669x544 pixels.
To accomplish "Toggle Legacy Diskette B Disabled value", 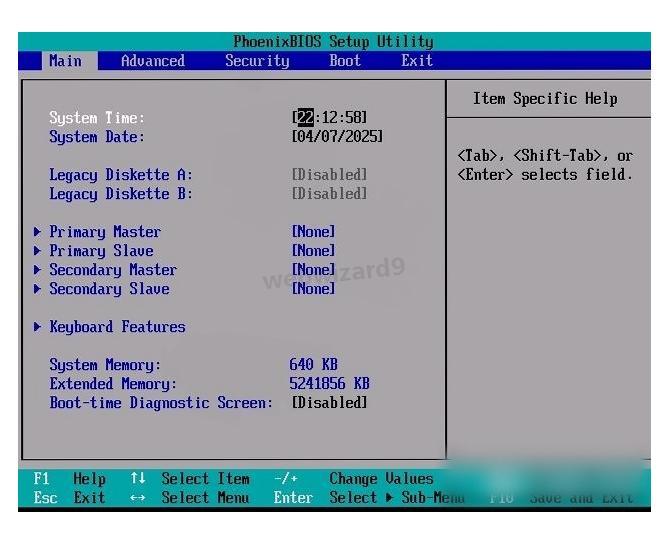I will (x=329, y=194).
